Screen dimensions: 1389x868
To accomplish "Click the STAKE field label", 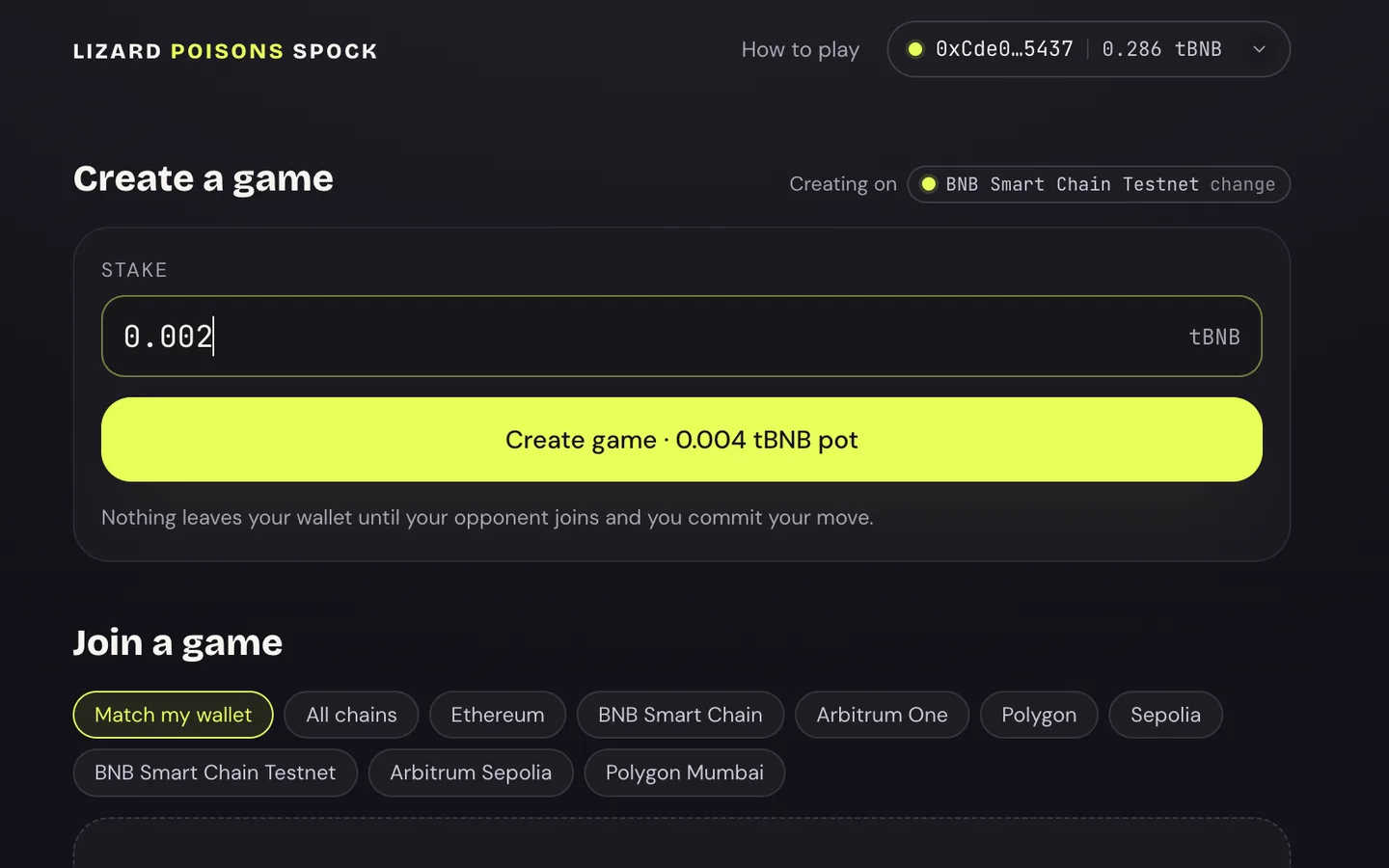I will [134, 270].
